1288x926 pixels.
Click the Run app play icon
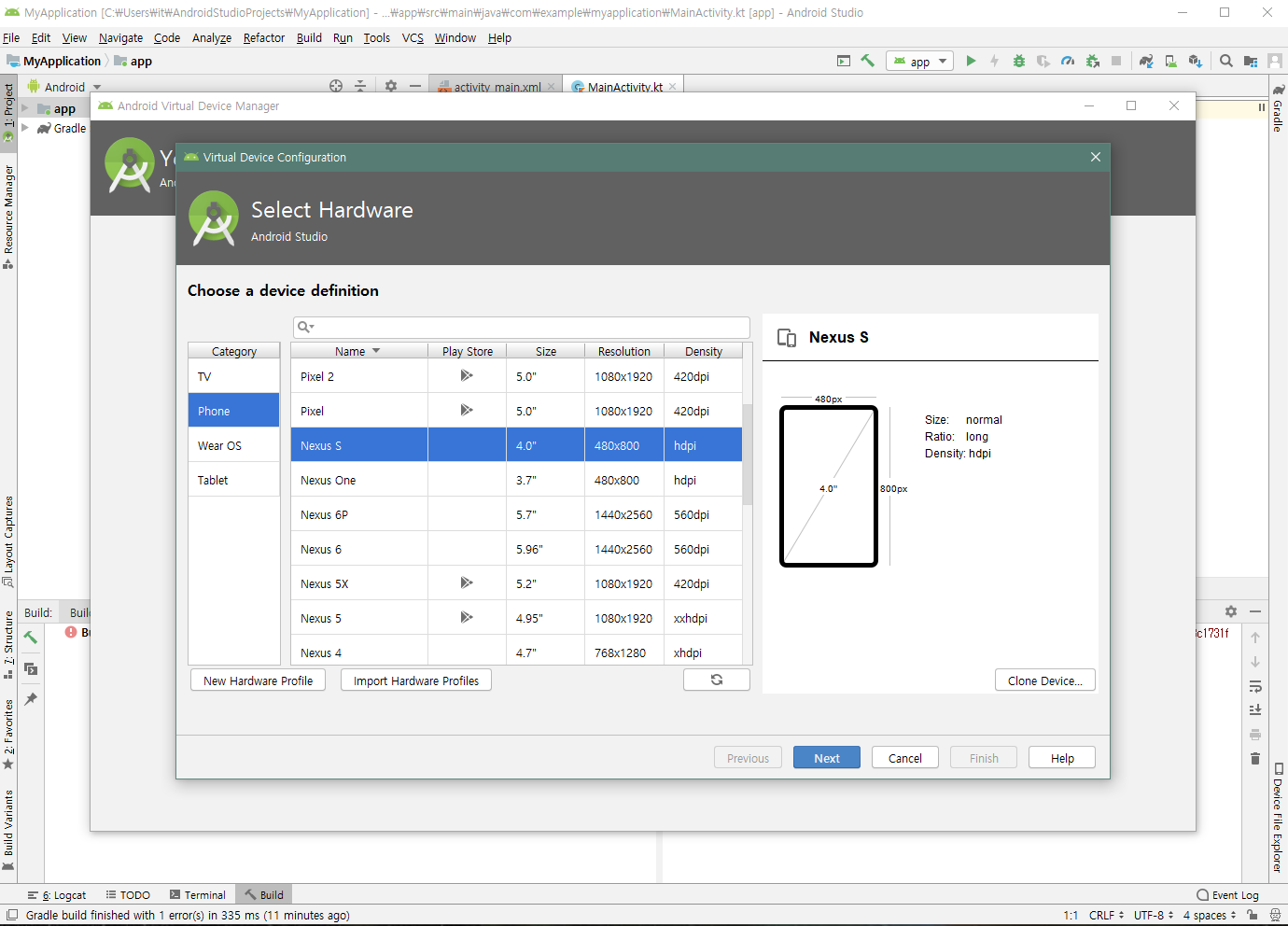pyautogui.click(x=971, y=61)
